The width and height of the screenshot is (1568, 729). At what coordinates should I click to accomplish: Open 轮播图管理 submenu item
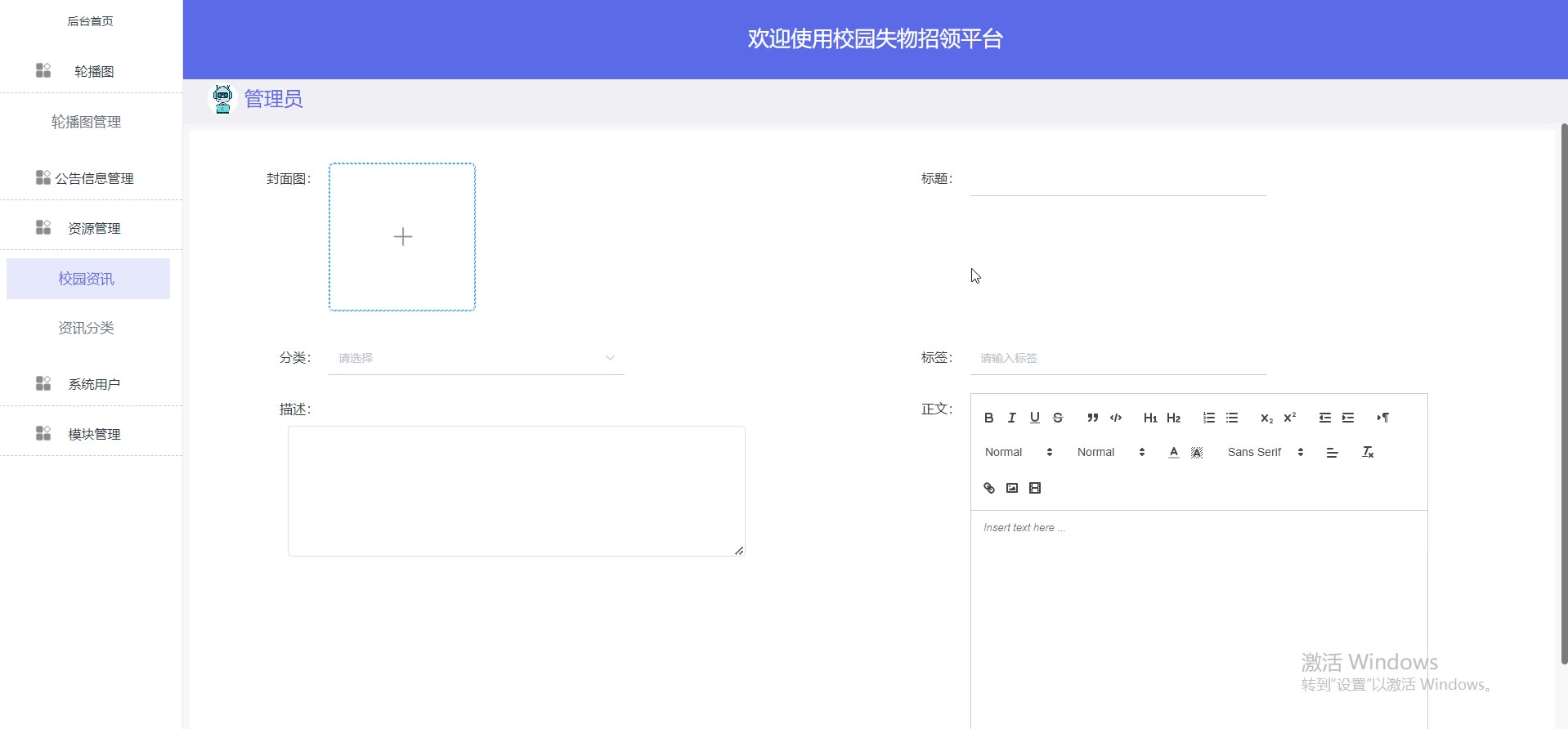[x=87, y=122]
